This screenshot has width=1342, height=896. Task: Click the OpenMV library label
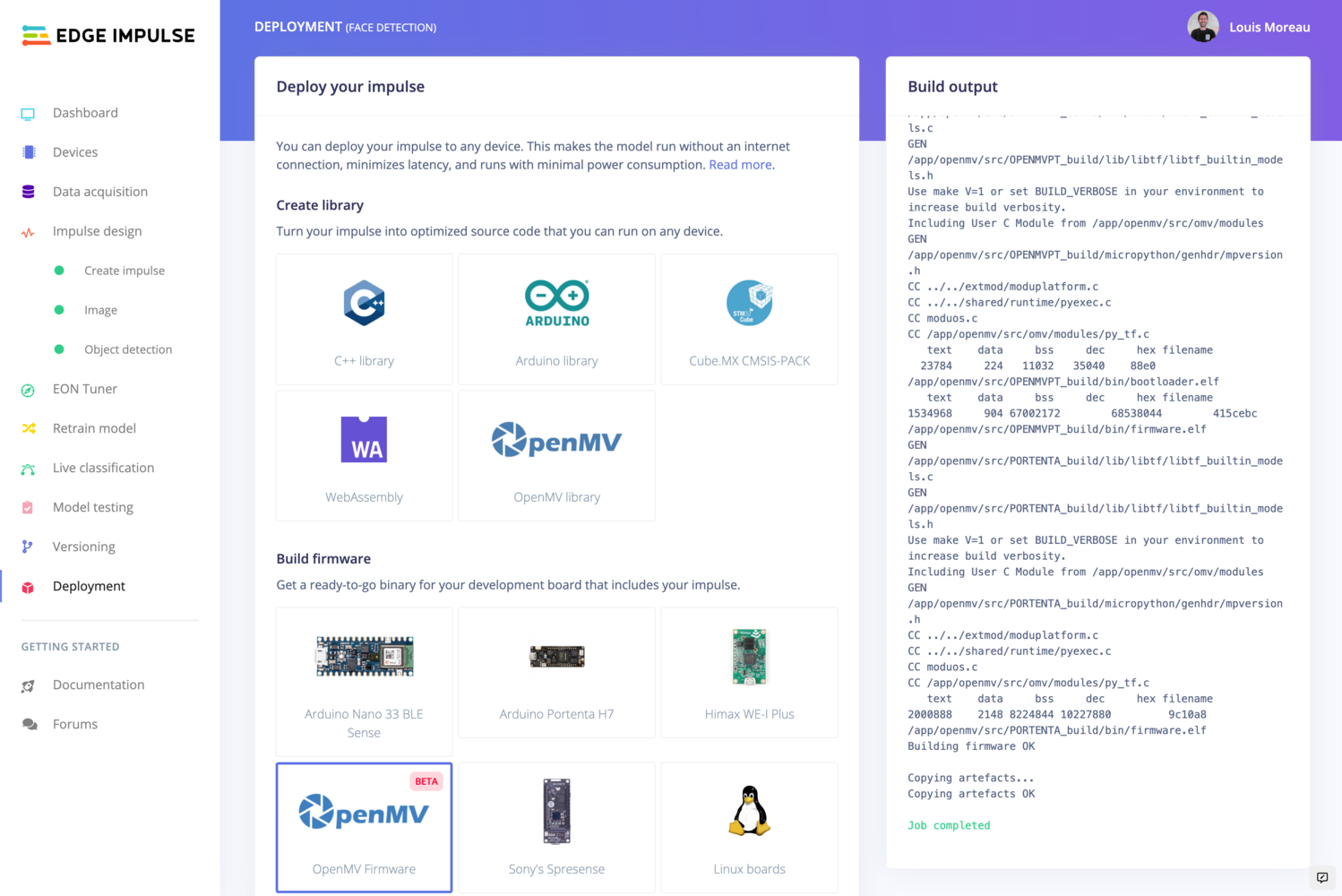click(x=556, y=497)
